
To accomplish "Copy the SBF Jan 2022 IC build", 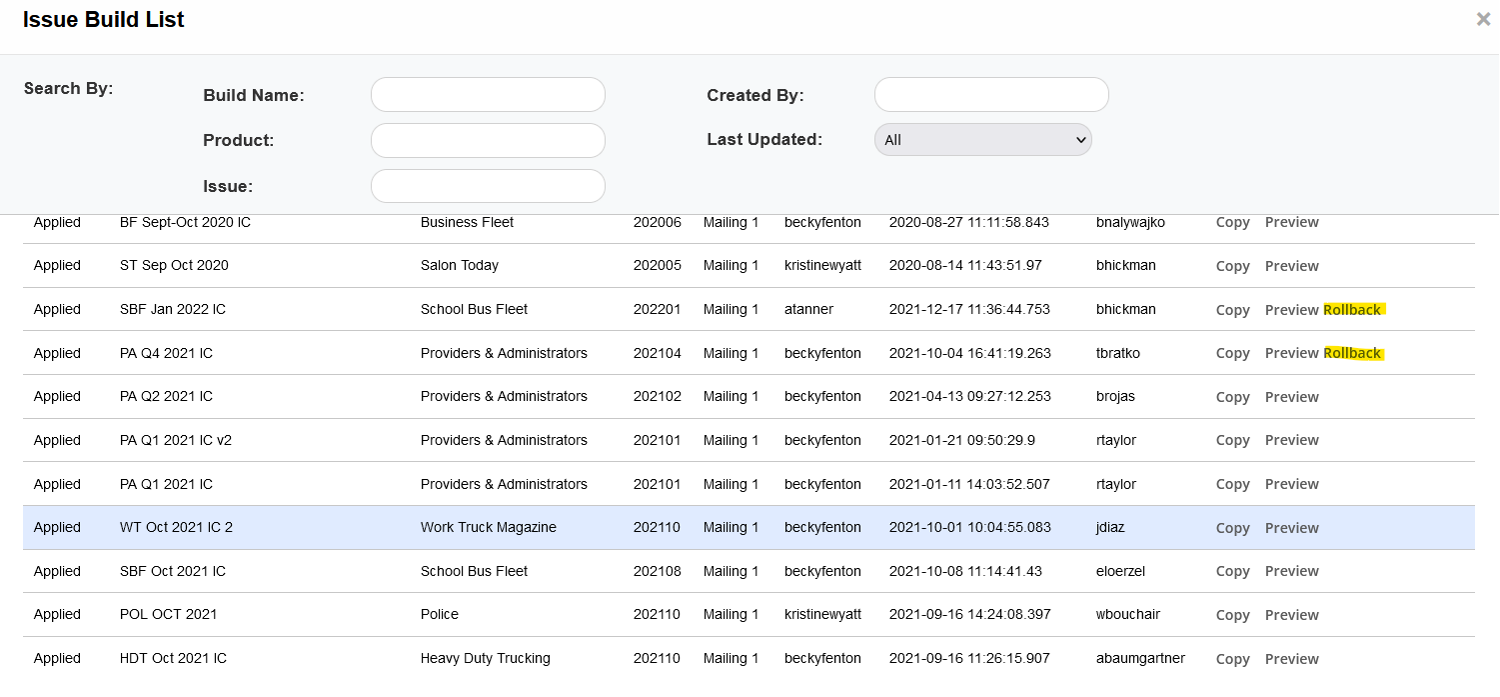I will point(1232,310).
